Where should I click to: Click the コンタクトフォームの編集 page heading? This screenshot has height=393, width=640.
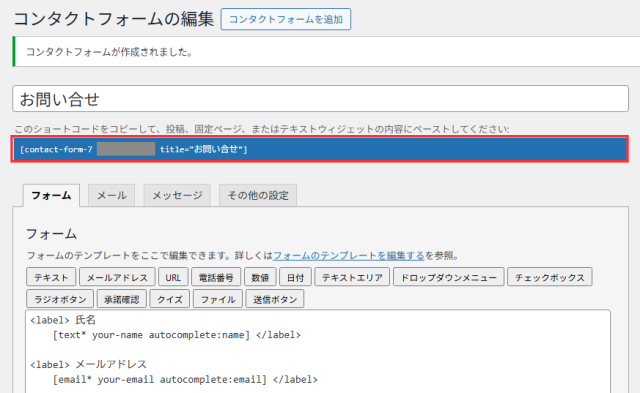[114, 19]
